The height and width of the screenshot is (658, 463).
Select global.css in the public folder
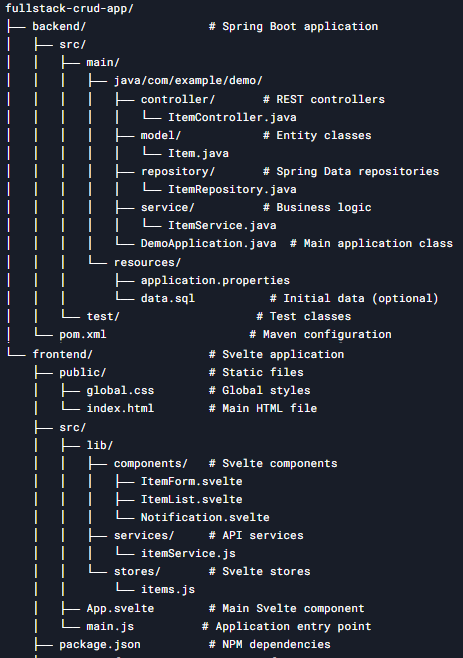(x=120, y=390)
